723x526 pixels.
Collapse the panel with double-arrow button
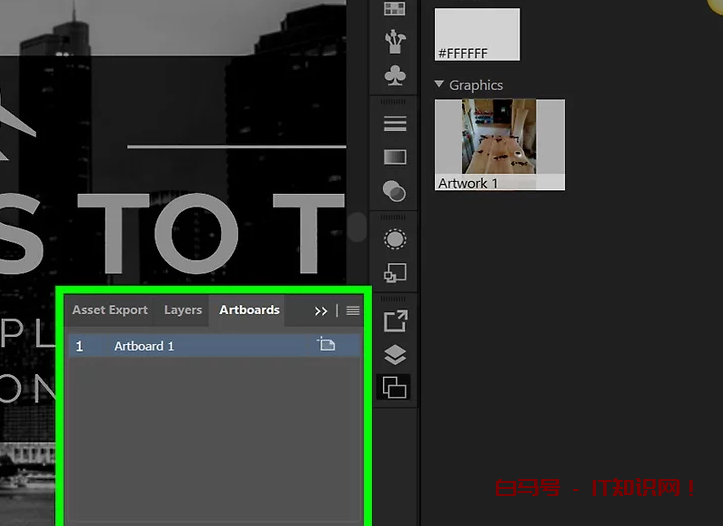coord(321,311)
